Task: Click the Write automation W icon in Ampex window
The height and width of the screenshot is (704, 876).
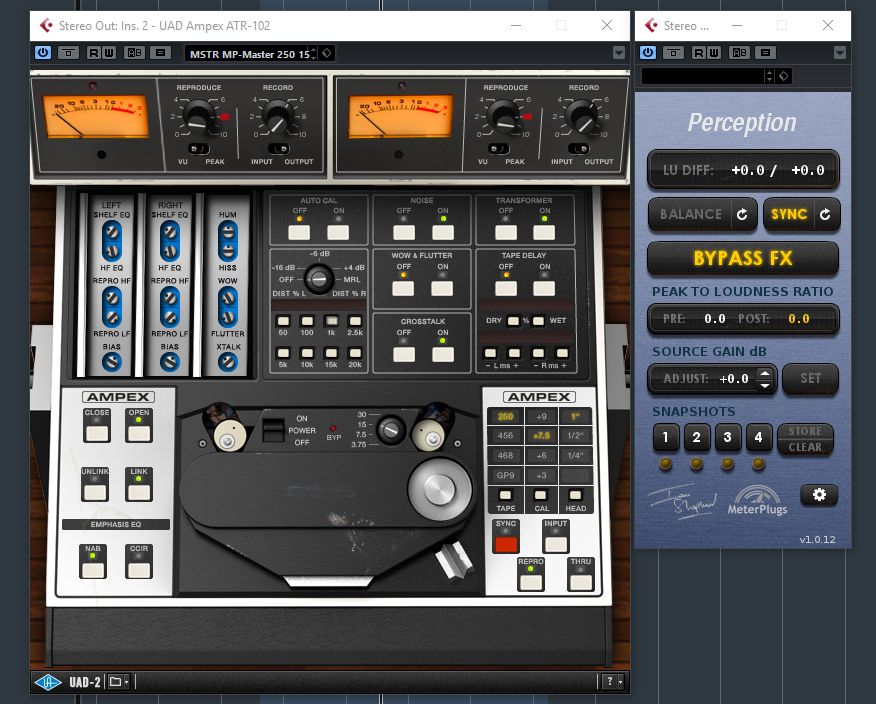Action: (x=109, y=53)
